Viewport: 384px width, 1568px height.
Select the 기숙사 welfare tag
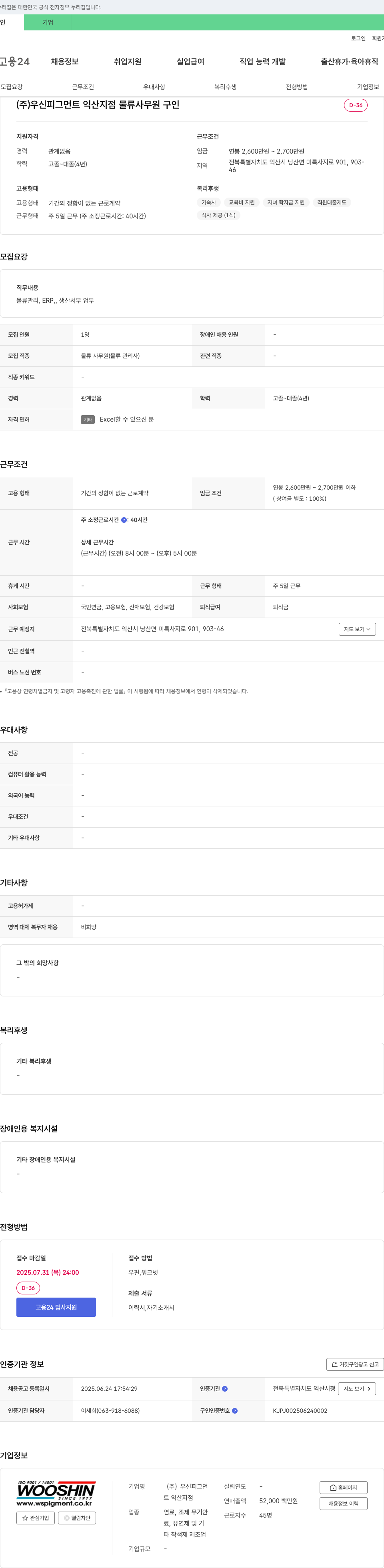coord(209,203)
